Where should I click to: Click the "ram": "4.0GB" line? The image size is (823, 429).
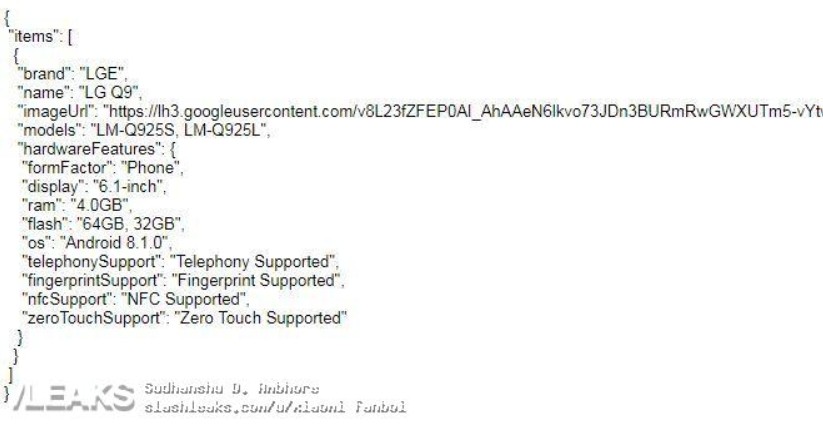click(77, 205)
